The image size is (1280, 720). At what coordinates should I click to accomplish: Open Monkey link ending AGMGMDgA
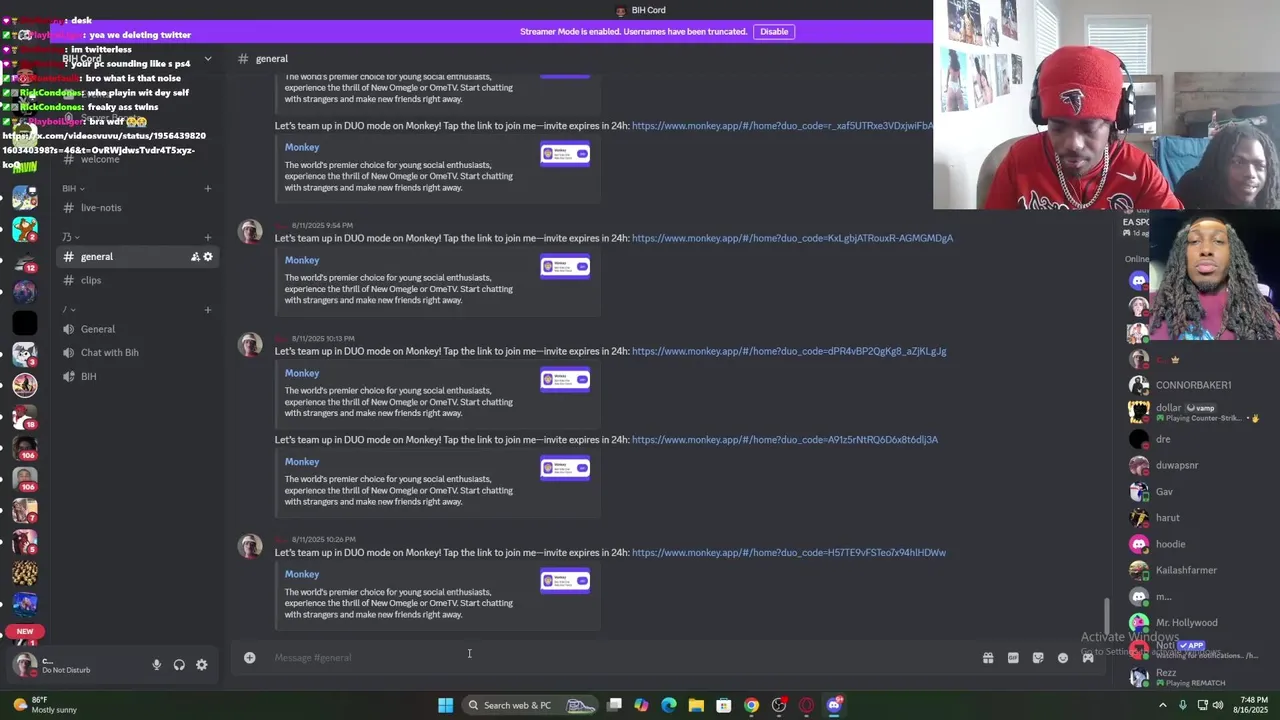(x=792, y=238)
